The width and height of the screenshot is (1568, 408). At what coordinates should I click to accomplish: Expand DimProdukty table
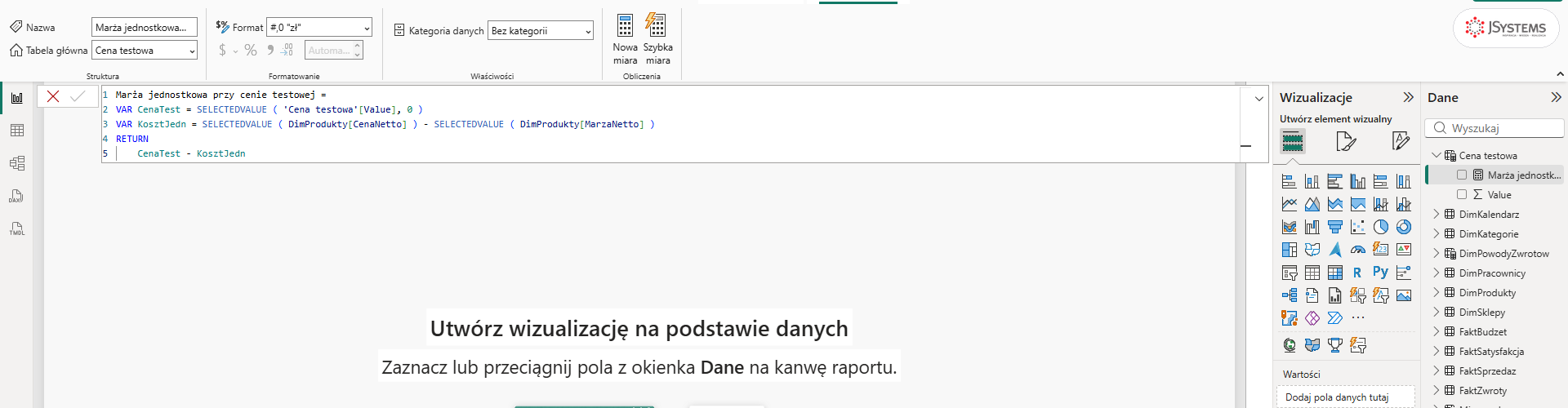pos(1437,292)
